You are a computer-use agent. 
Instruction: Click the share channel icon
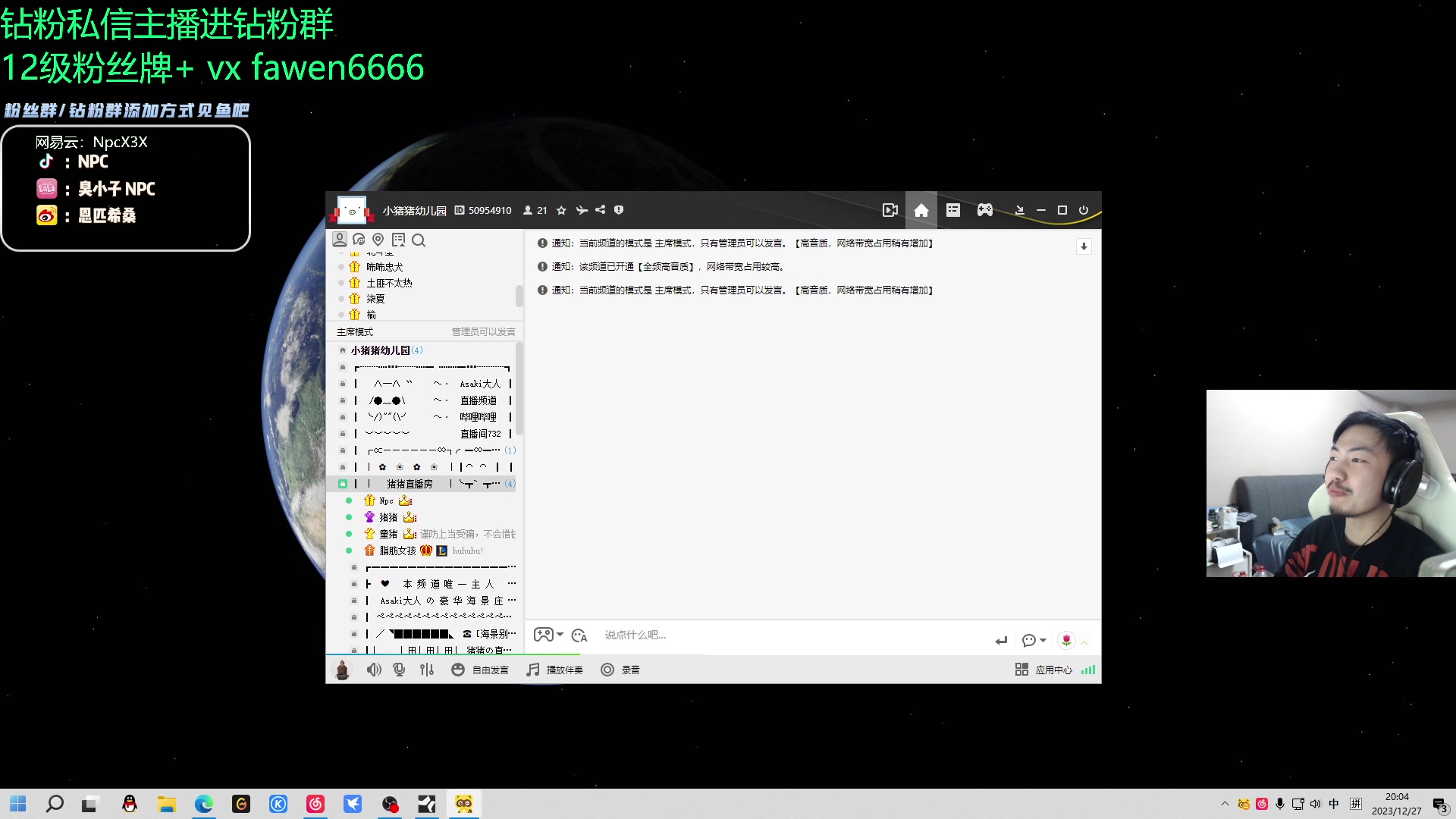(600, 210)
